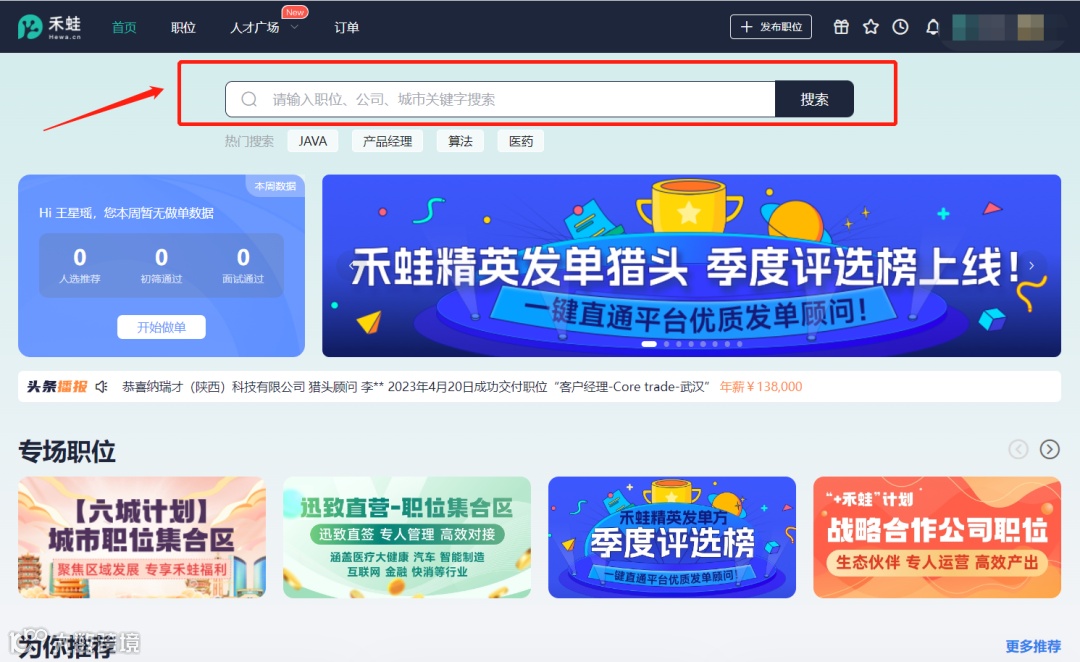Open the gift rewards icon
The height and width of the screenshot is (662, 1080).
841,27
